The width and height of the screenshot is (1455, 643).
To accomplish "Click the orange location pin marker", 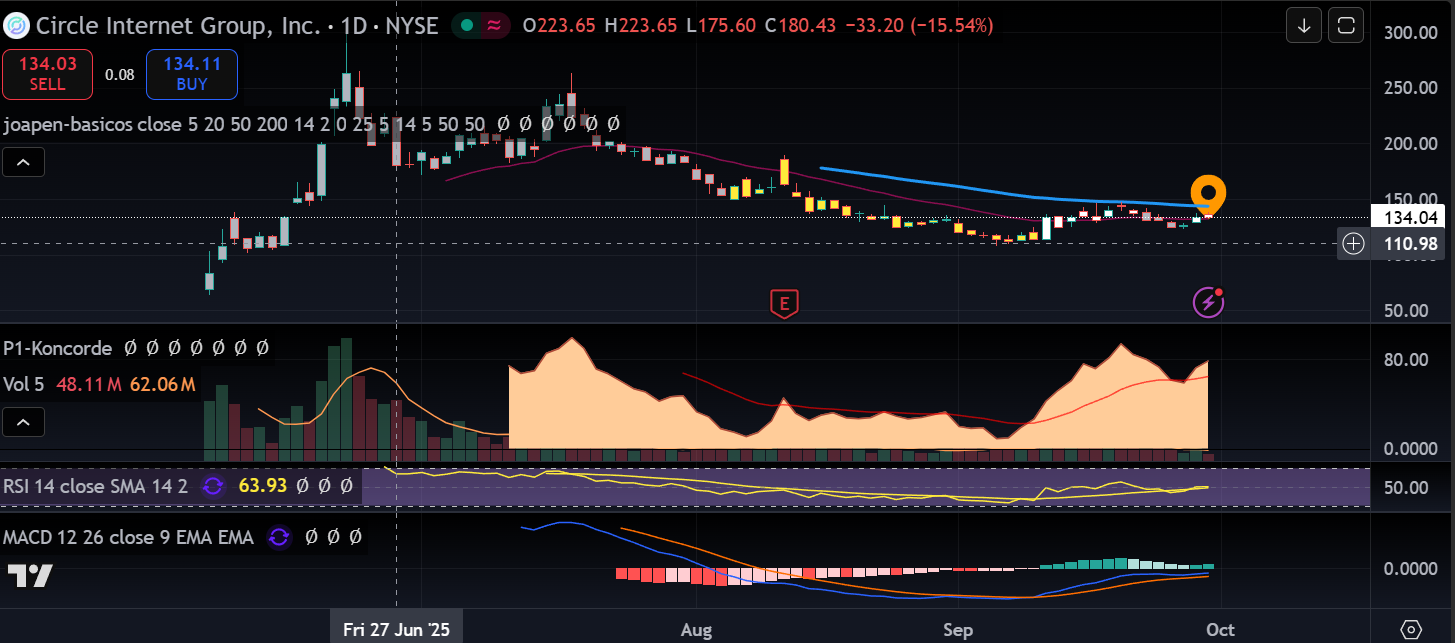I will coord(1208,193).
